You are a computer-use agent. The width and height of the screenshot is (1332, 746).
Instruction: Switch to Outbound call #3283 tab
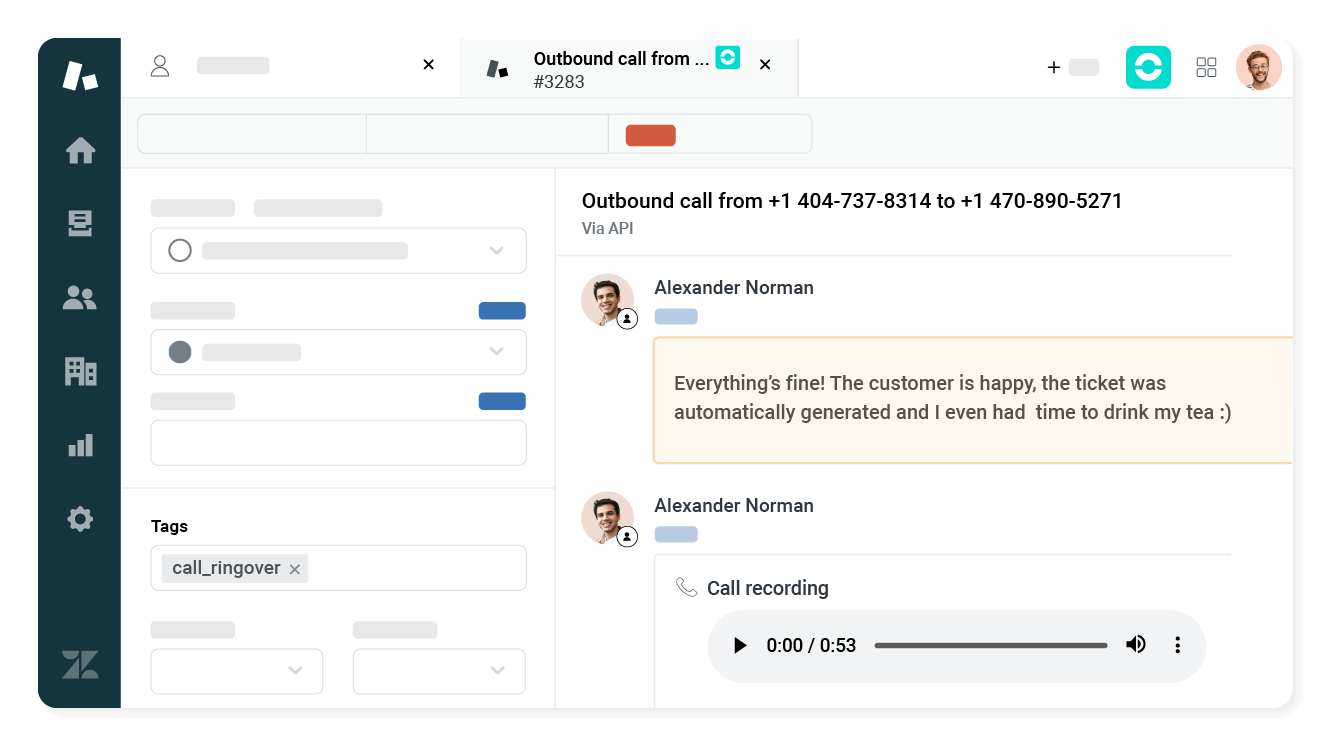(620, 68)
